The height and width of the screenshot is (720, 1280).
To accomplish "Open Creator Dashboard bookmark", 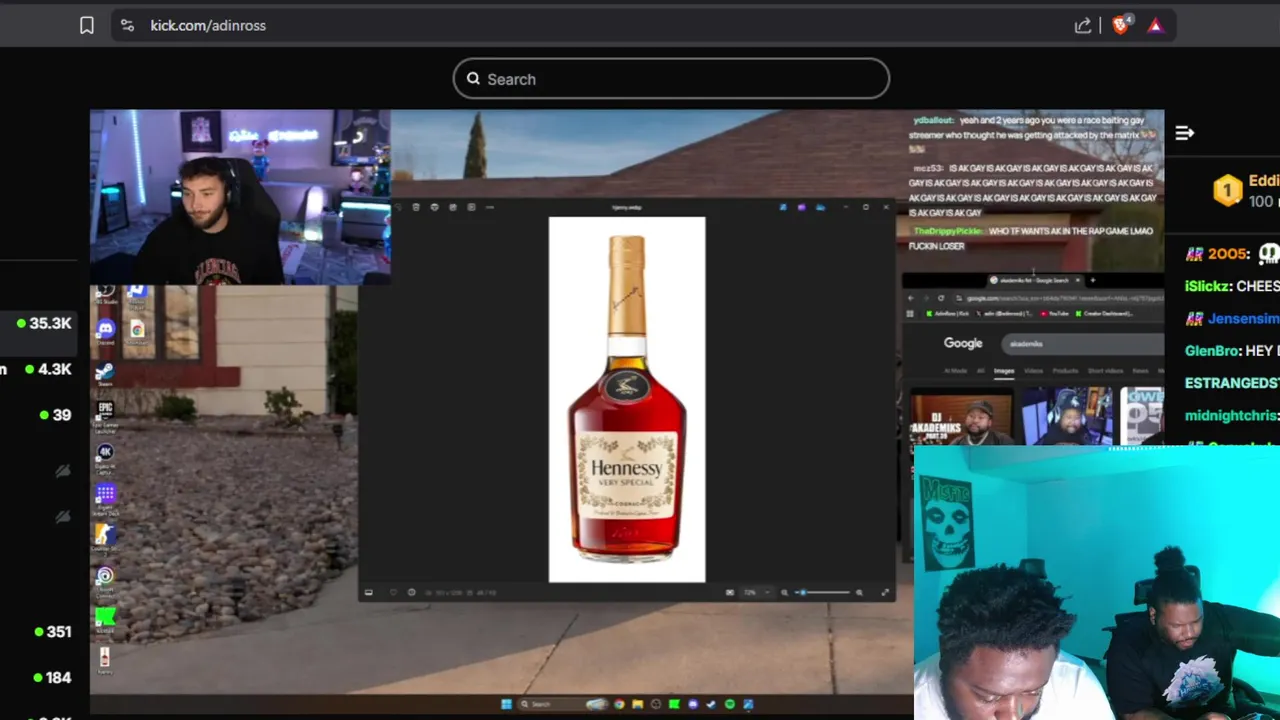I will (x=1105, y=314).
